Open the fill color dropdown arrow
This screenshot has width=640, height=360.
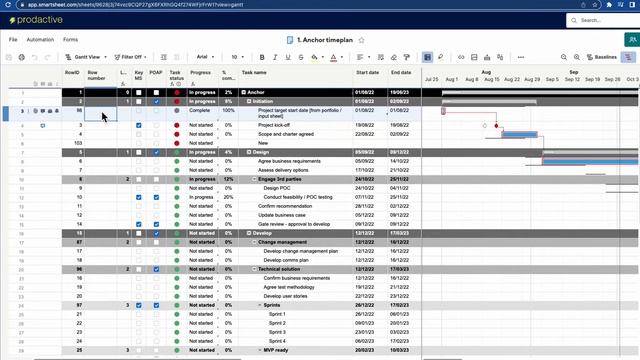tap(322, 58)
